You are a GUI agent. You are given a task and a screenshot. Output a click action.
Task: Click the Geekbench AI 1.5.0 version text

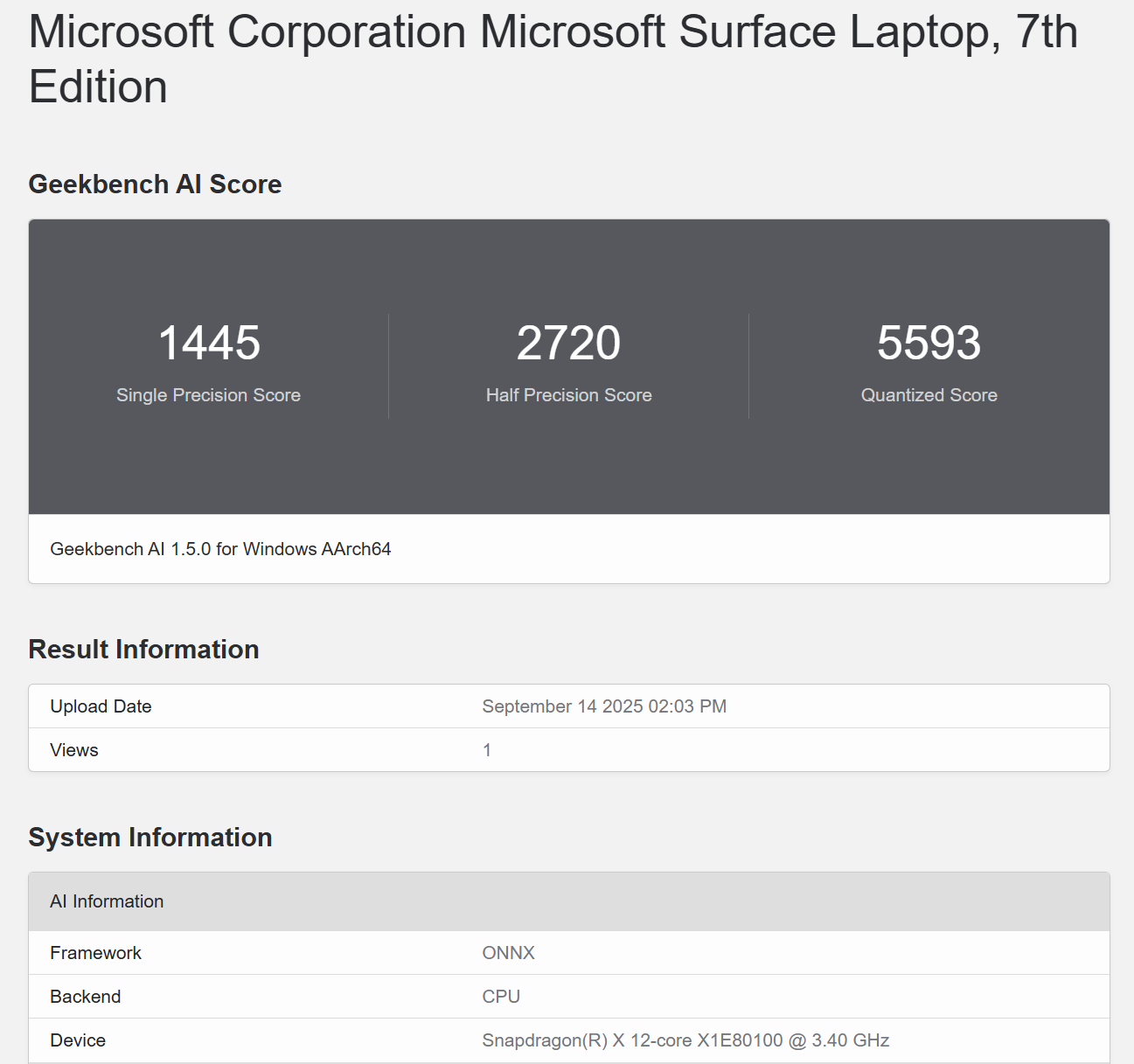[220, 549]
